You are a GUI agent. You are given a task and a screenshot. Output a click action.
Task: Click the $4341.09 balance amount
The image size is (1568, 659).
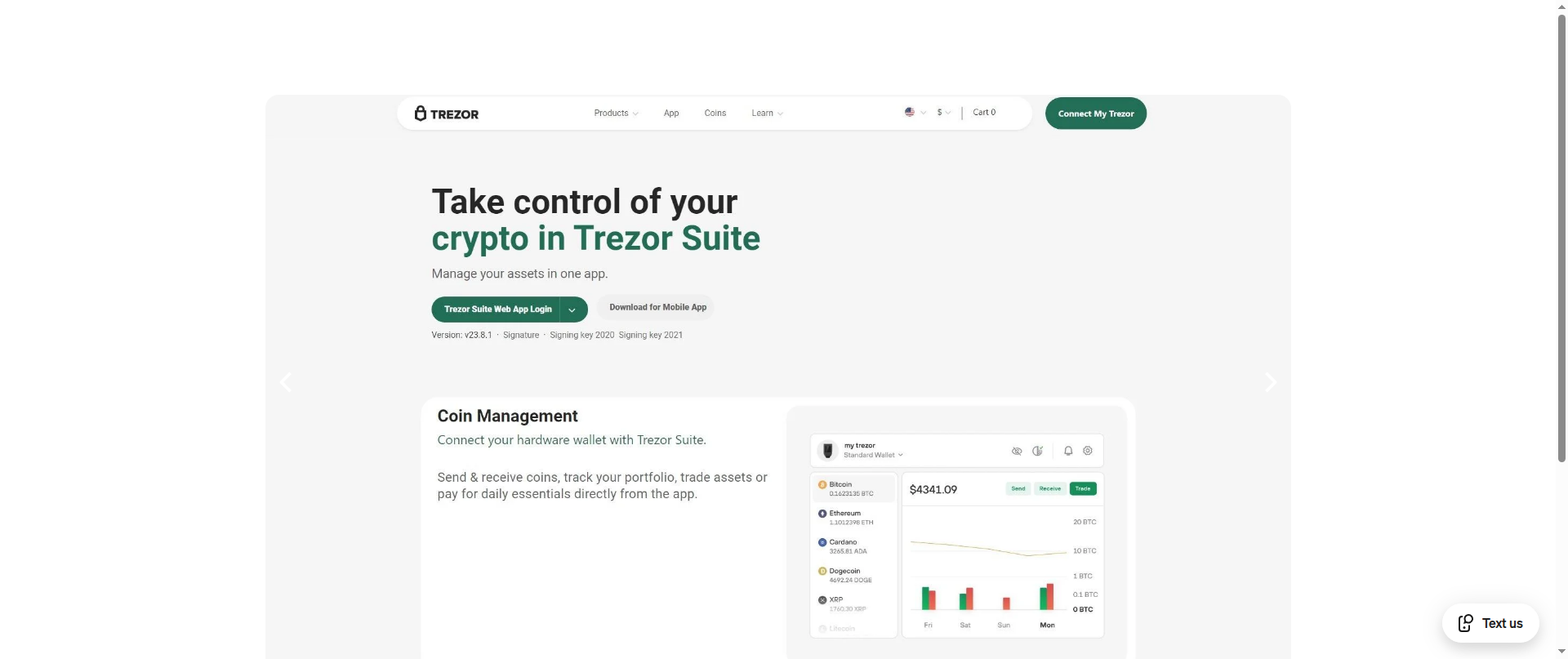(x=933, y=490)
